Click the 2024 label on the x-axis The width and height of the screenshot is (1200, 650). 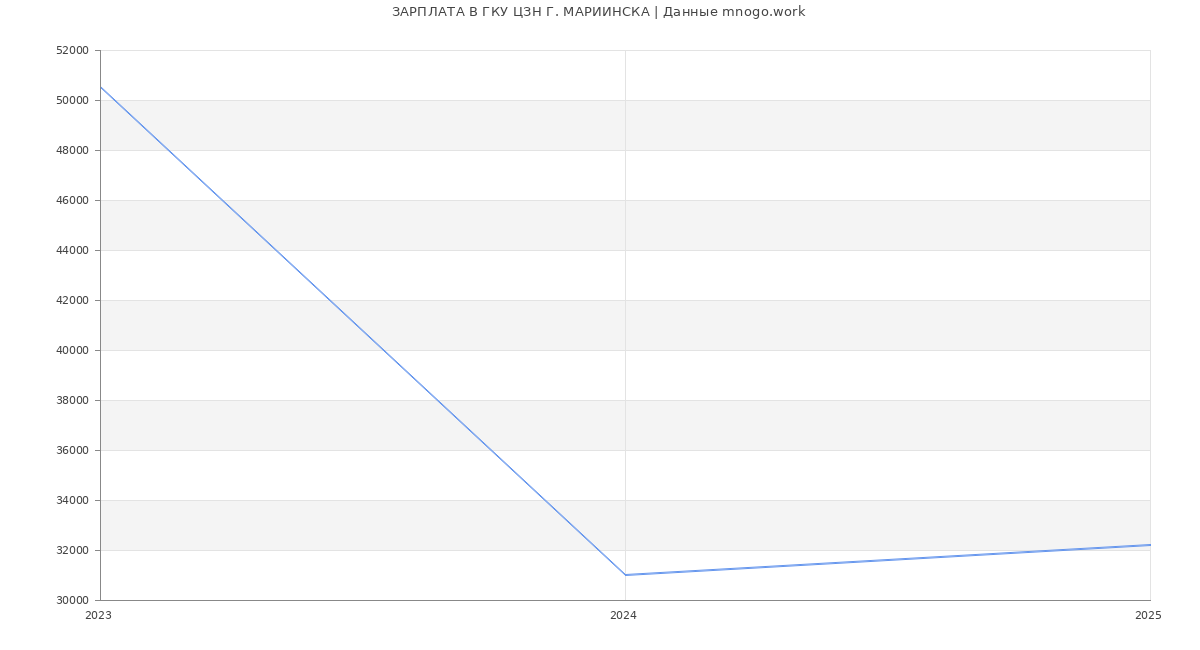point(623,616)
